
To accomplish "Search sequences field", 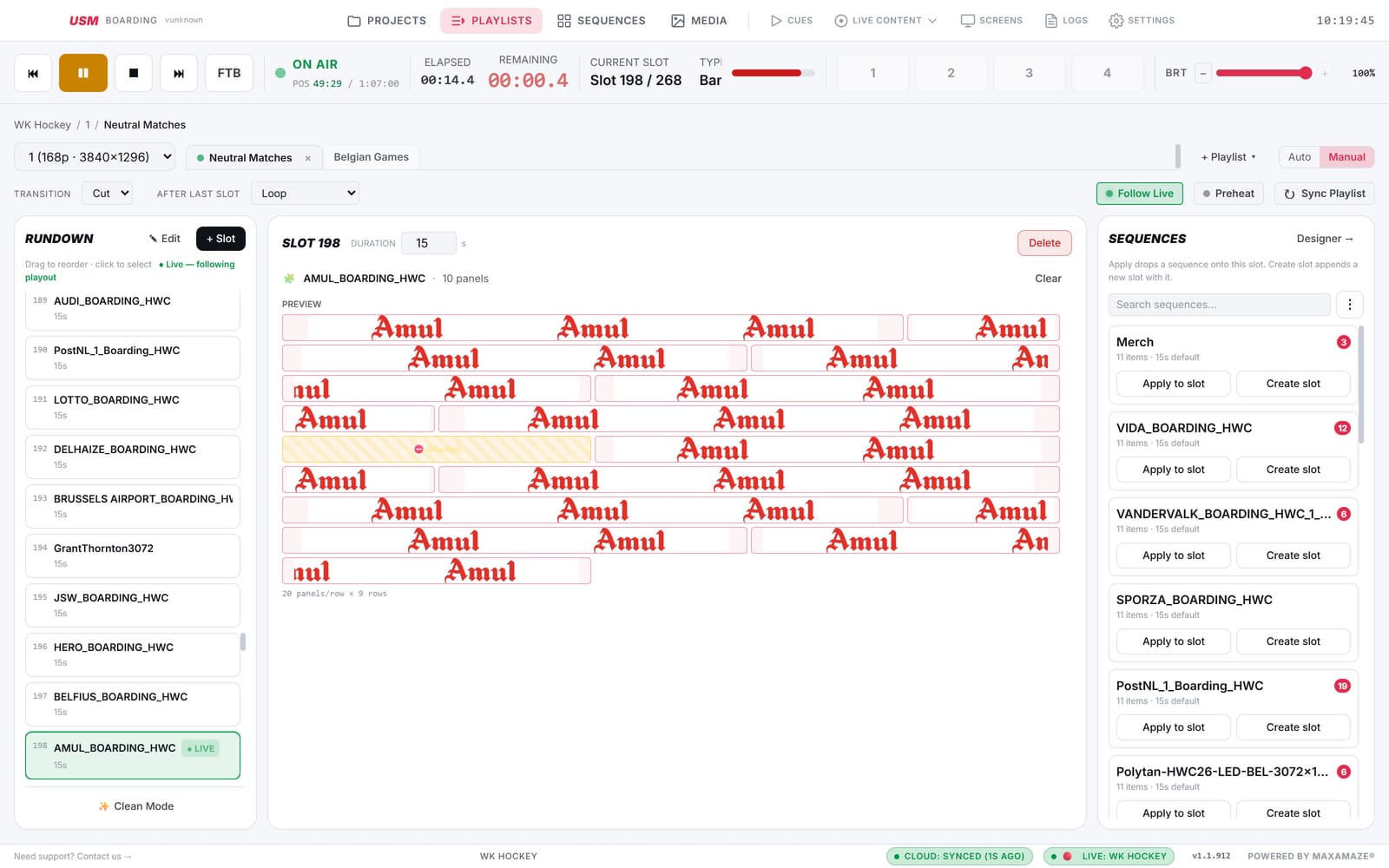I will pos(1219,305).
